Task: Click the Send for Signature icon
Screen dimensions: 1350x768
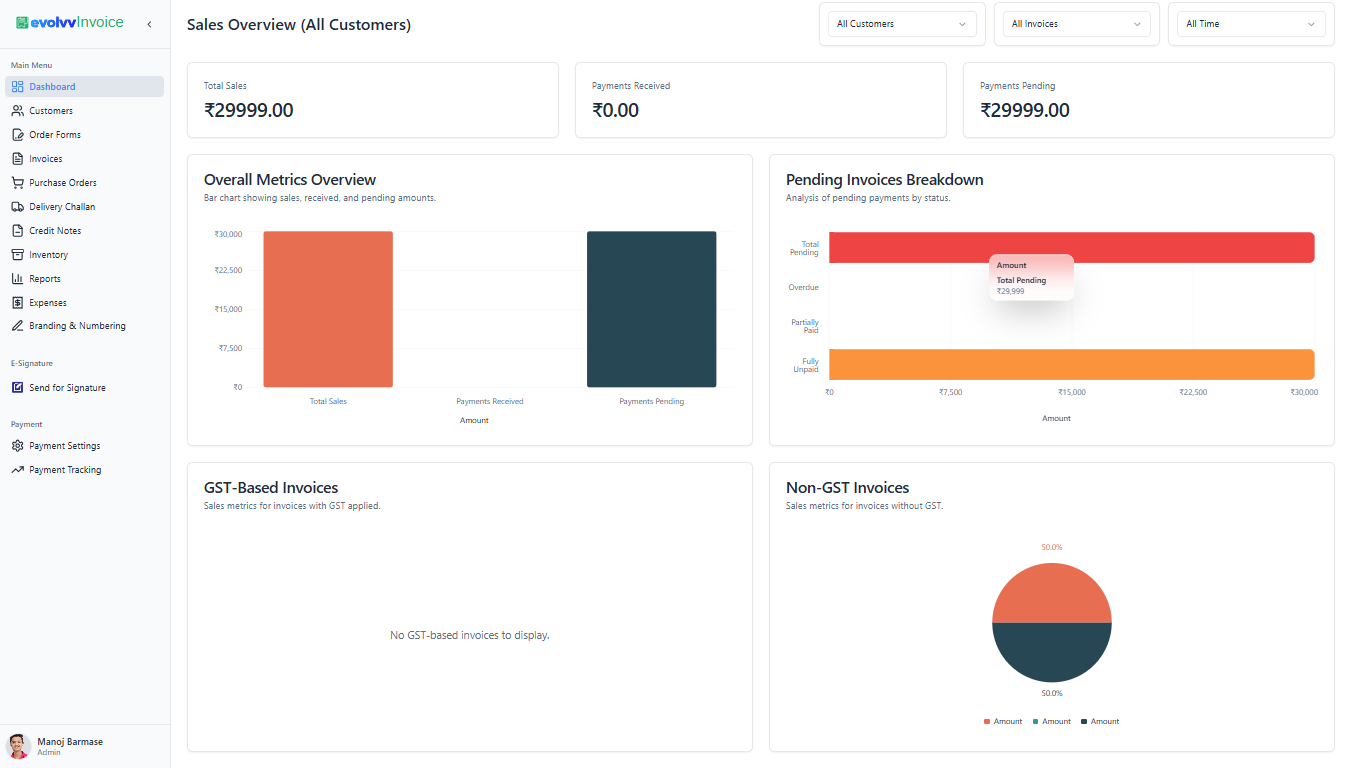Action: (18, 388)
